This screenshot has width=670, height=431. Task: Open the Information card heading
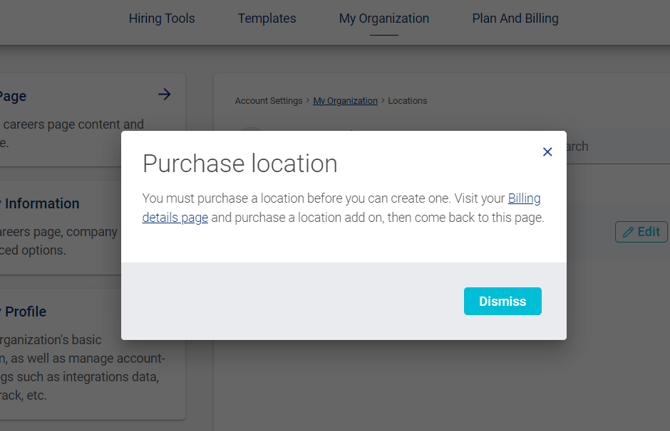point(40,204)
